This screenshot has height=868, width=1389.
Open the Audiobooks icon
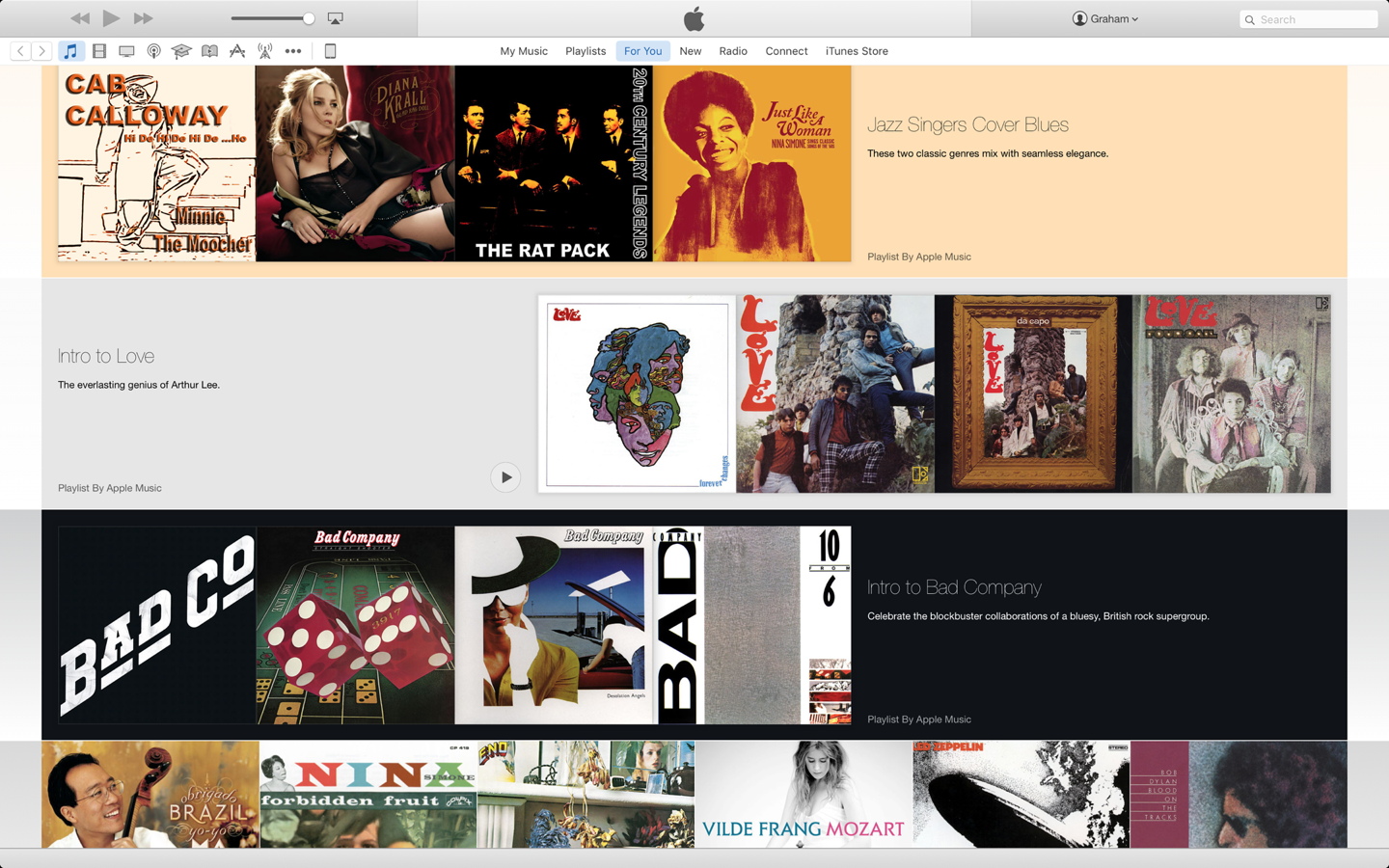tap(209, 51)
